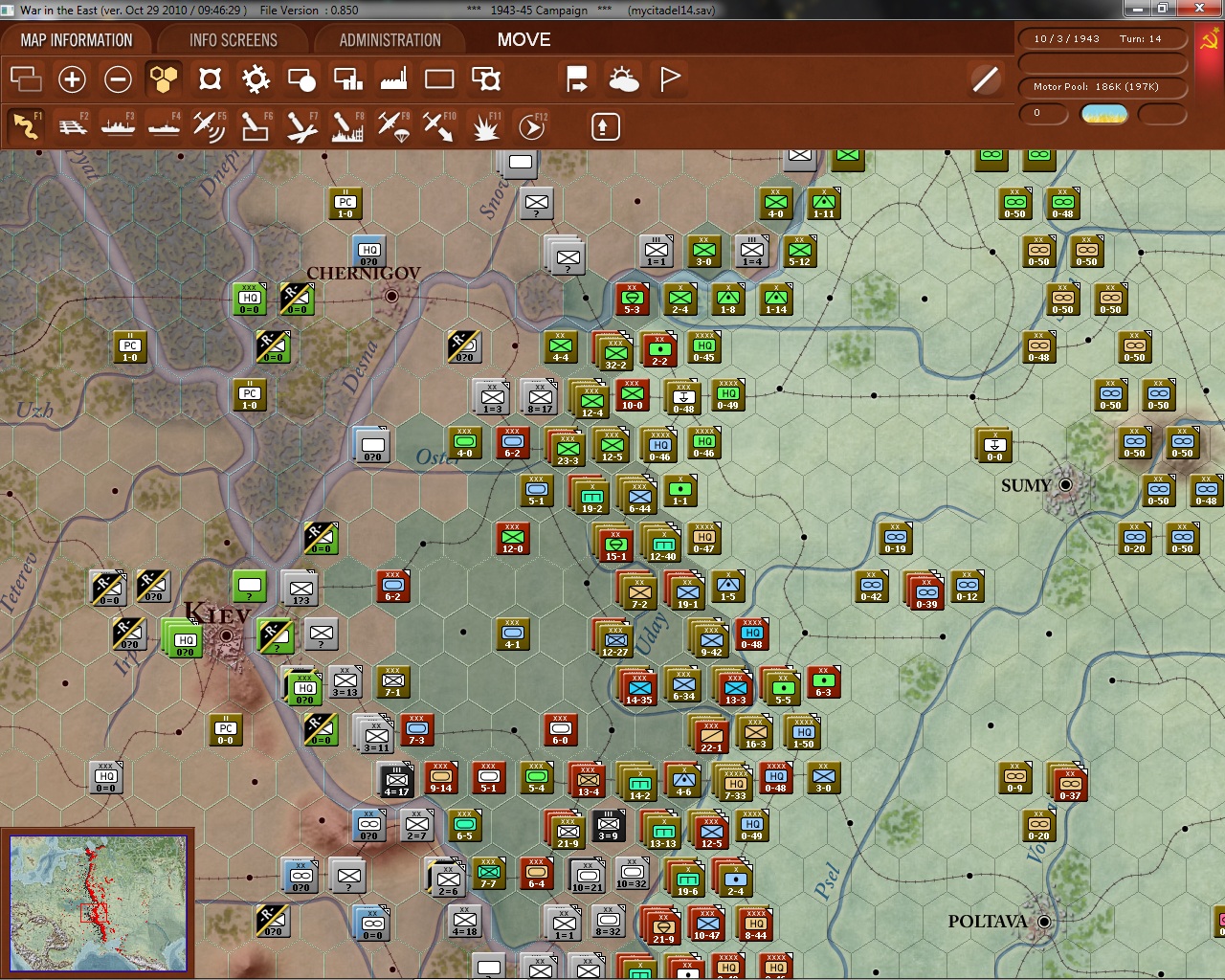Toggle the rectangle-with-frame map icon

(486, 79)
